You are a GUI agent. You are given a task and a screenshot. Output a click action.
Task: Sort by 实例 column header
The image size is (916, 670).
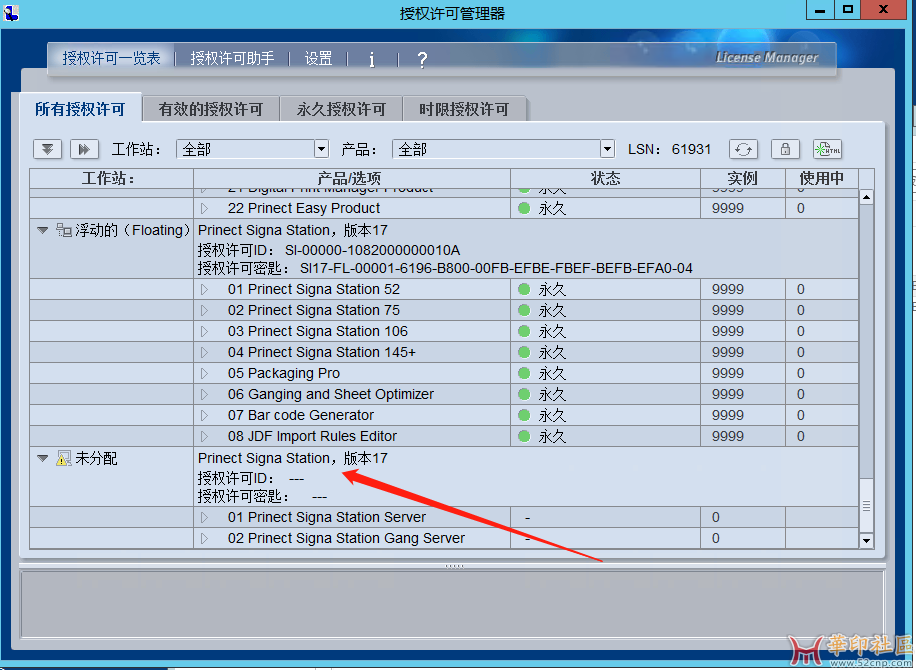(742, 178)
